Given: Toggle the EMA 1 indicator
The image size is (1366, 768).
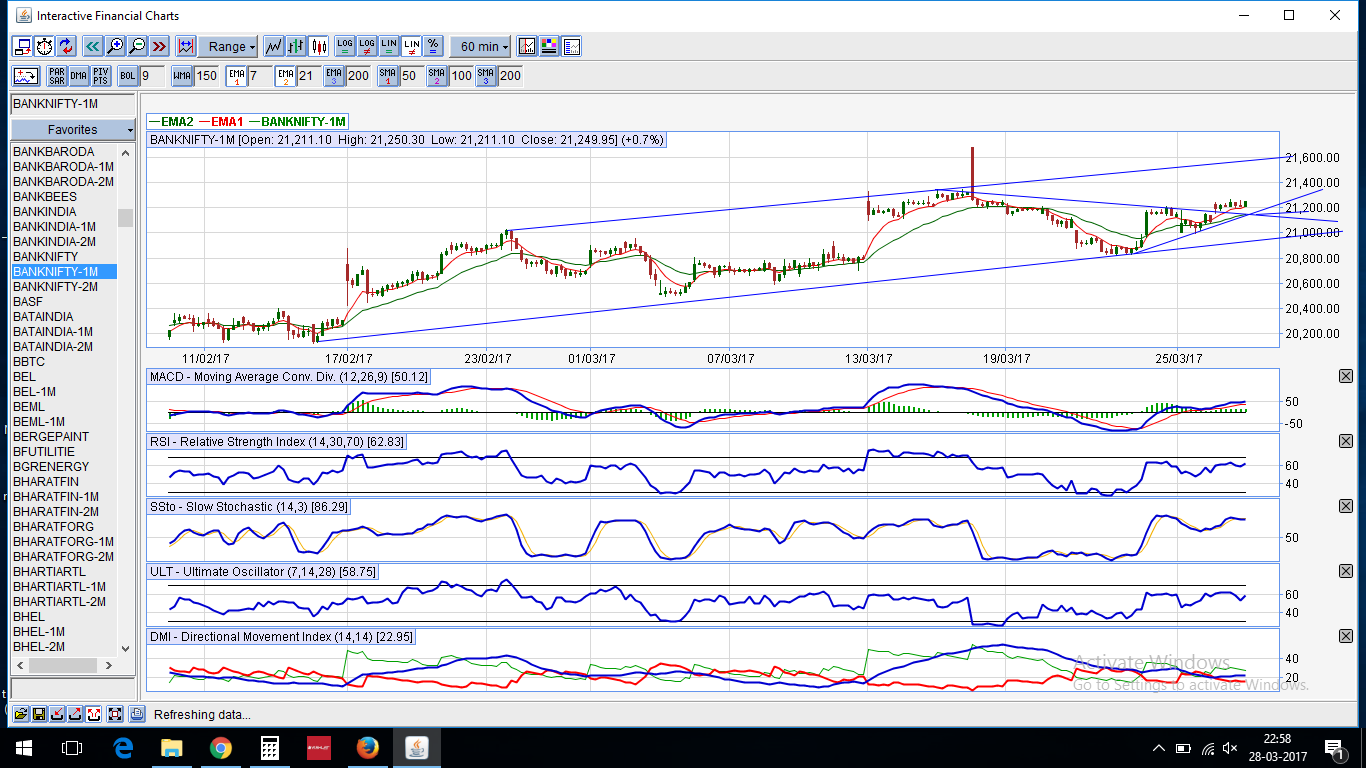Looking at the screenshot, I should point(237,75).
